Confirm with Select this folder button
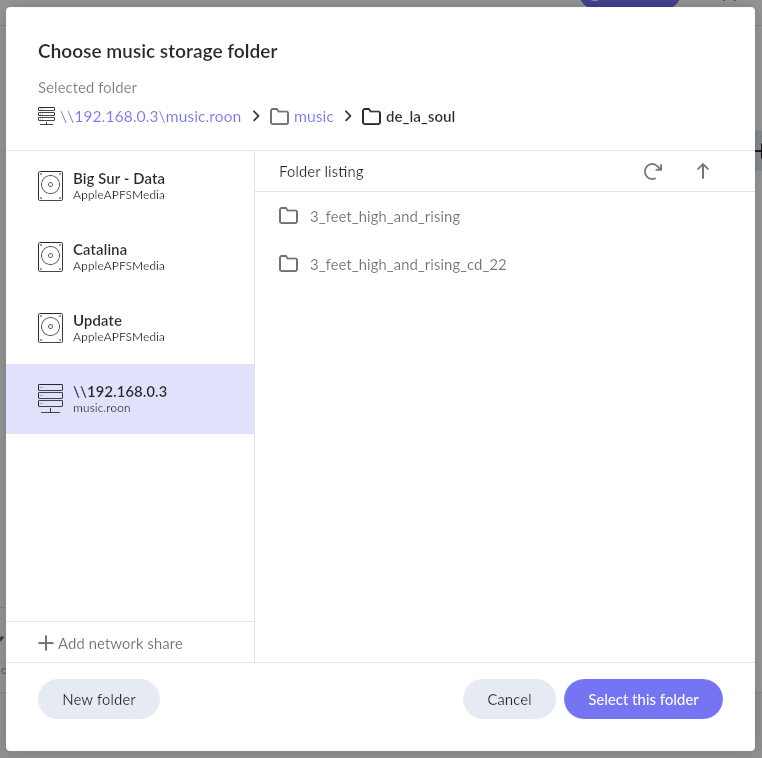The height and width of the screenshot is (758, 762). pyautogui.click(x=643, y=699)
